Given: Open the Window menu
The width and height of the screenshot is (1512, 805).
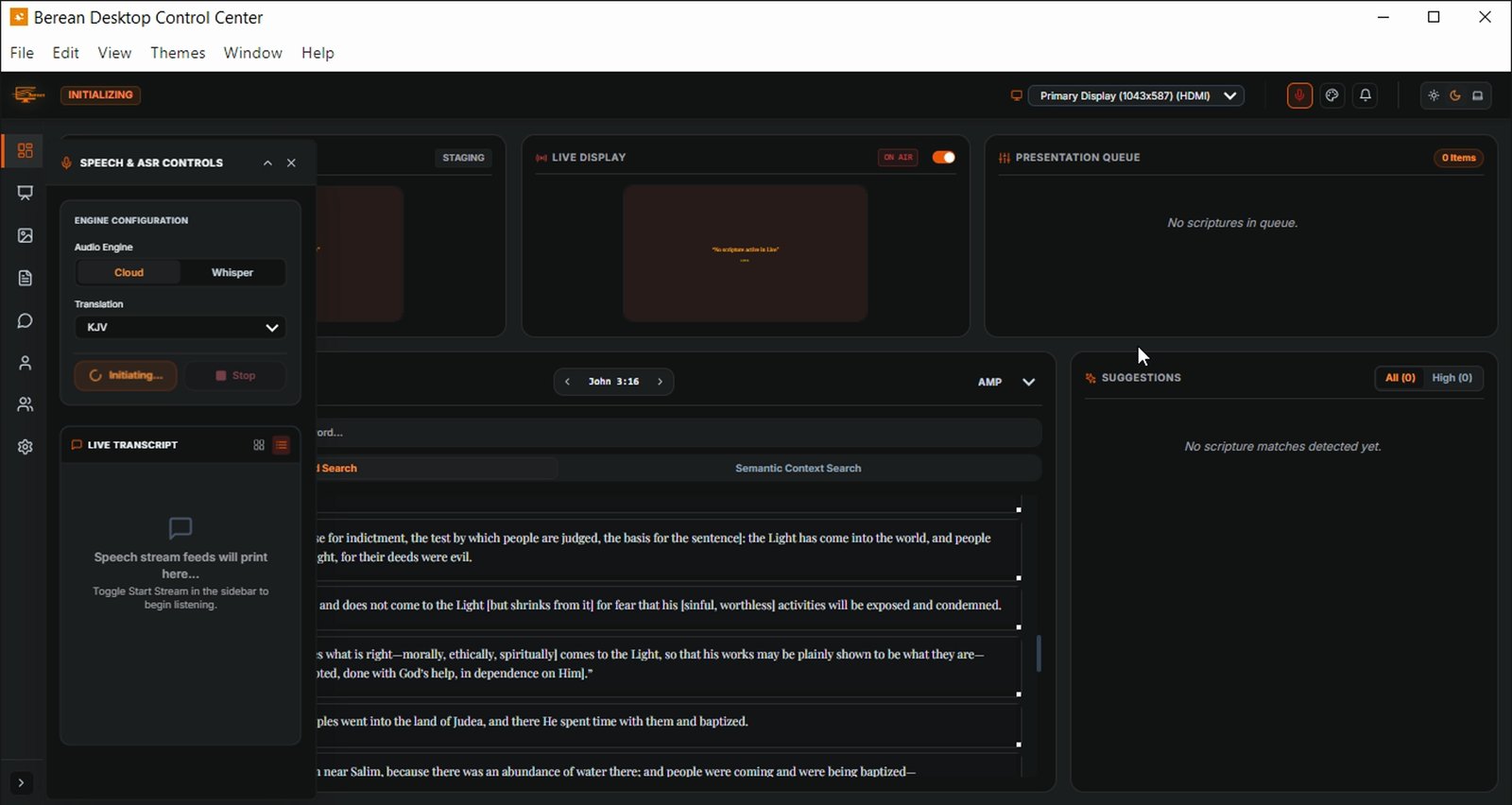Looking at the screenshot, I should click(x=252, y=53).
